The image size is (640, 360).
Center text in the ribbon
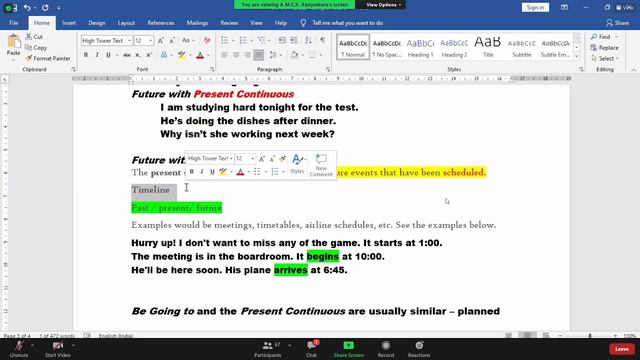click(236, 55)
